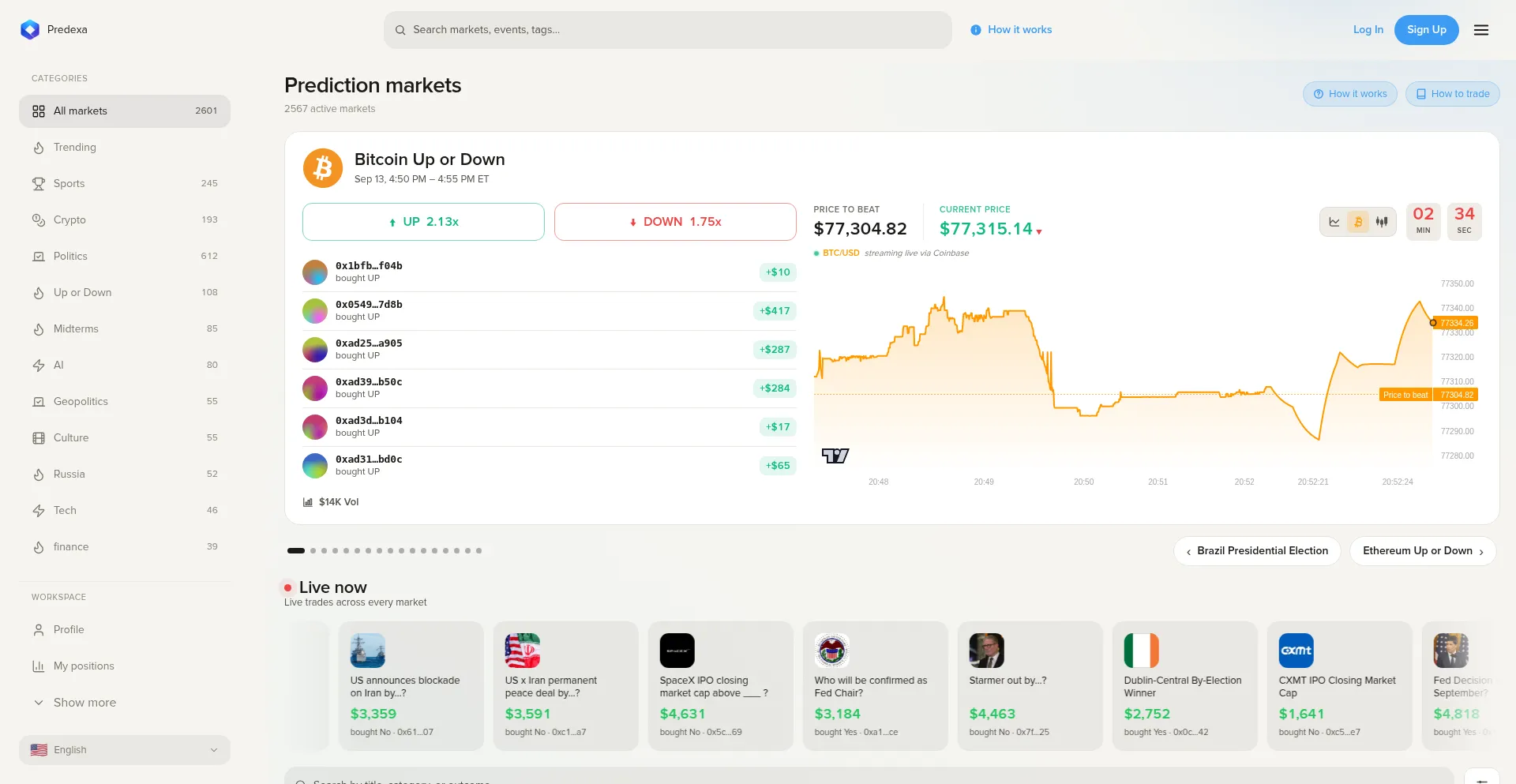Screen dimensions: 1516x784
Task: Click the US flag in the language selector
Action: point(39,750)
